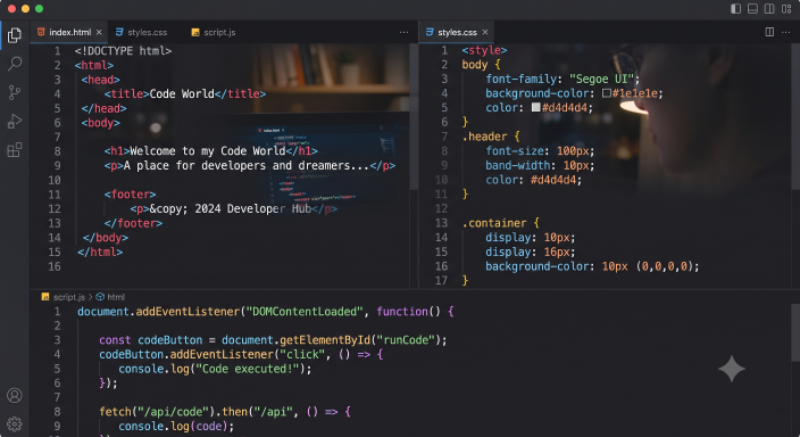Image resolution: width=800 pixels, height=437 pixels.
Task: Open more actions for left editor group
Action: pyautogui.click(x=404, y=32)
